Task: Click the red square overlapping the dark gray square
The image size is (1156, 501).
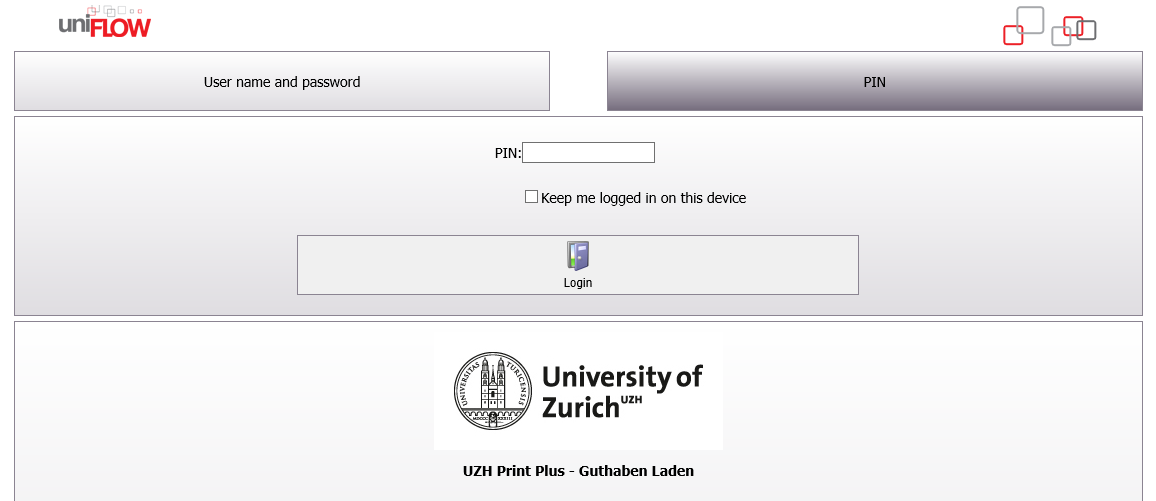Action: coord(1073,26)
